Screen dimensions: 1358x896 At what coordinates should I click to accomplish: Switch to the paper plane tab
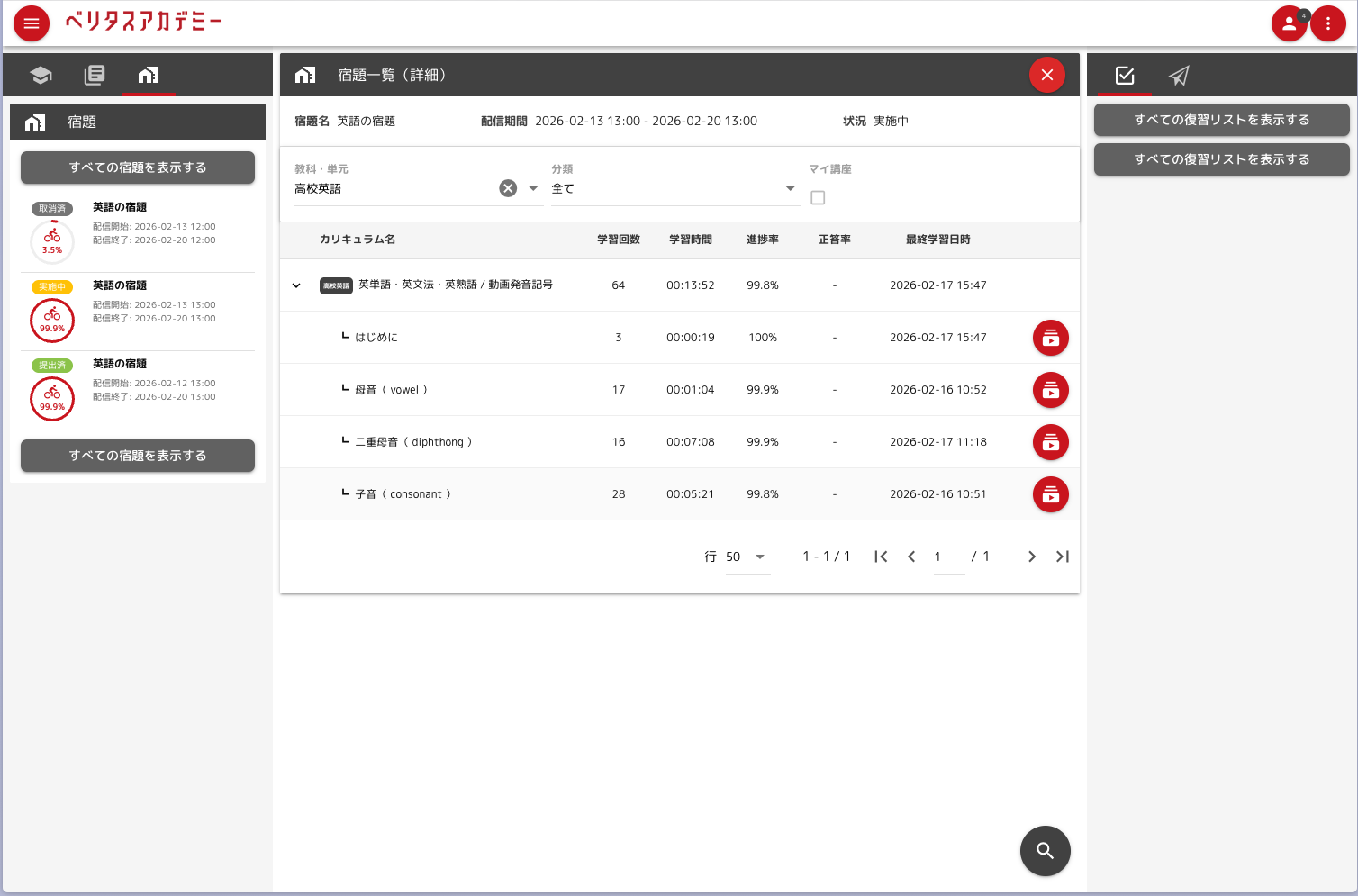click(1179, 76)
